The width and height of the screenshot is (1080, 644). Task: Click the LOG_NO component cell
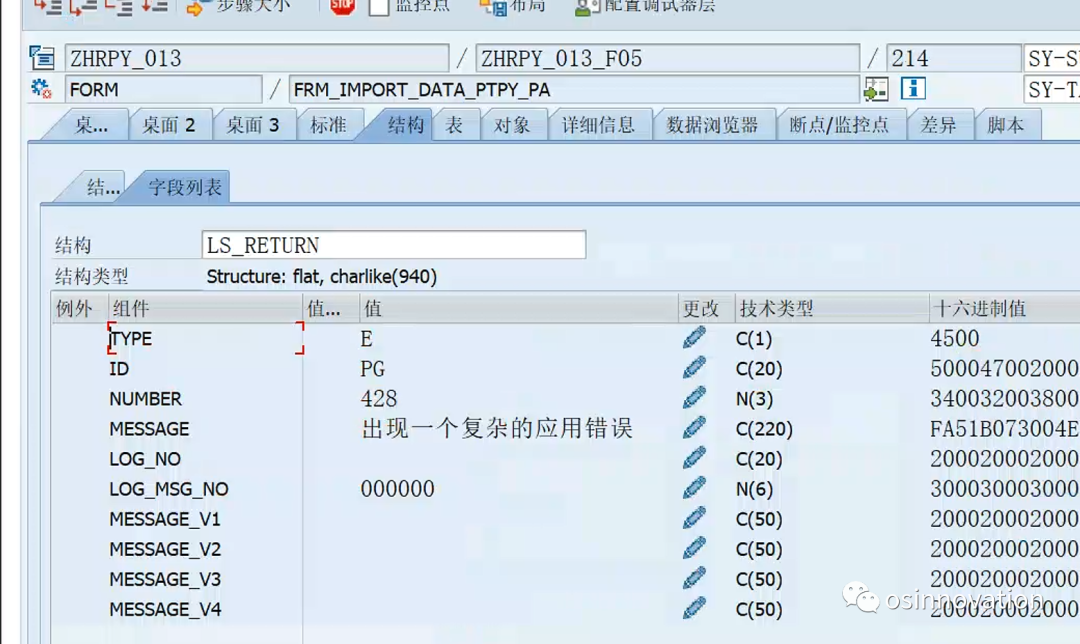[205, 459]
